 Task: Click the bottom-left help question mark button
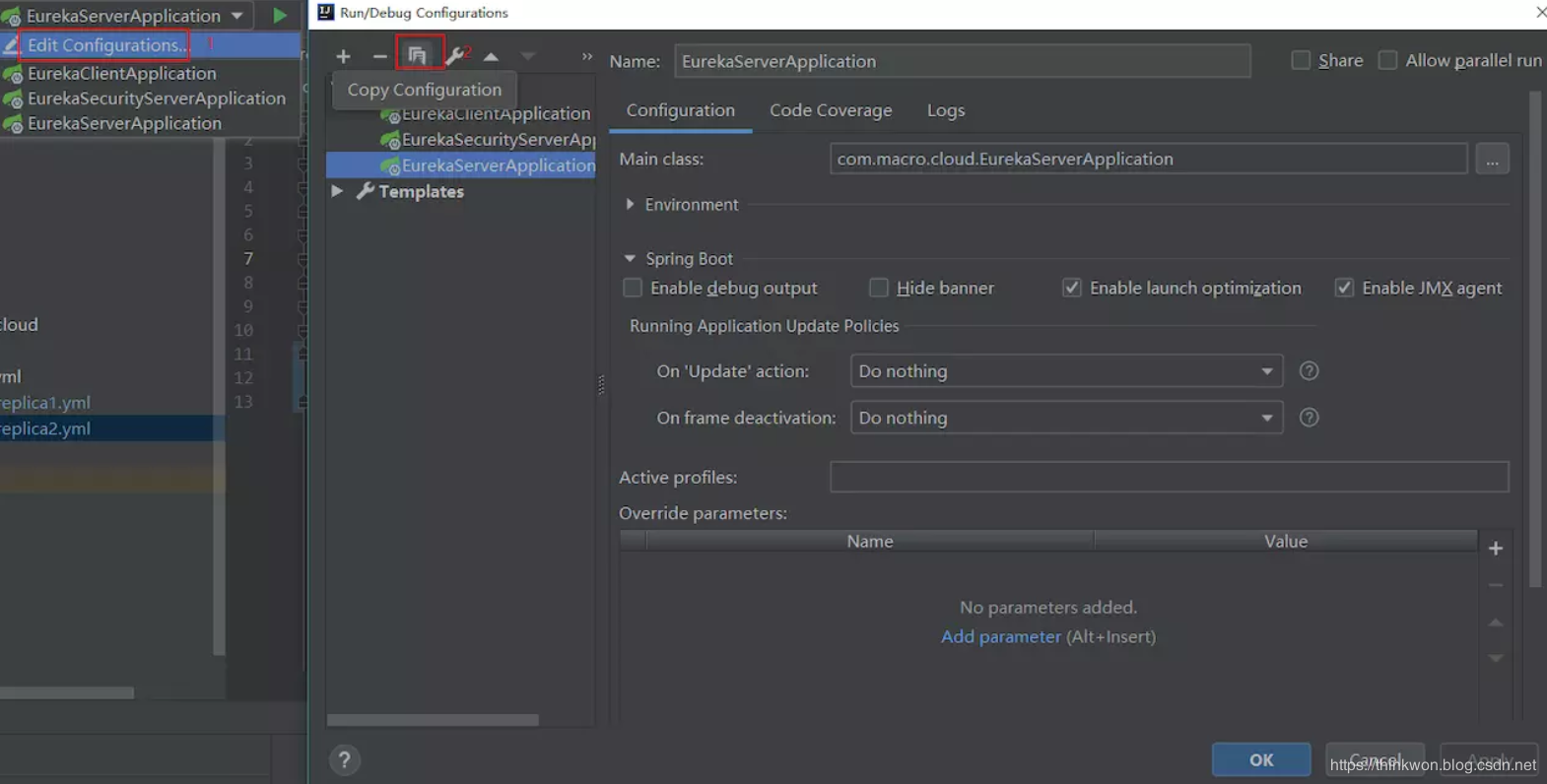click(x=344, y=760)
